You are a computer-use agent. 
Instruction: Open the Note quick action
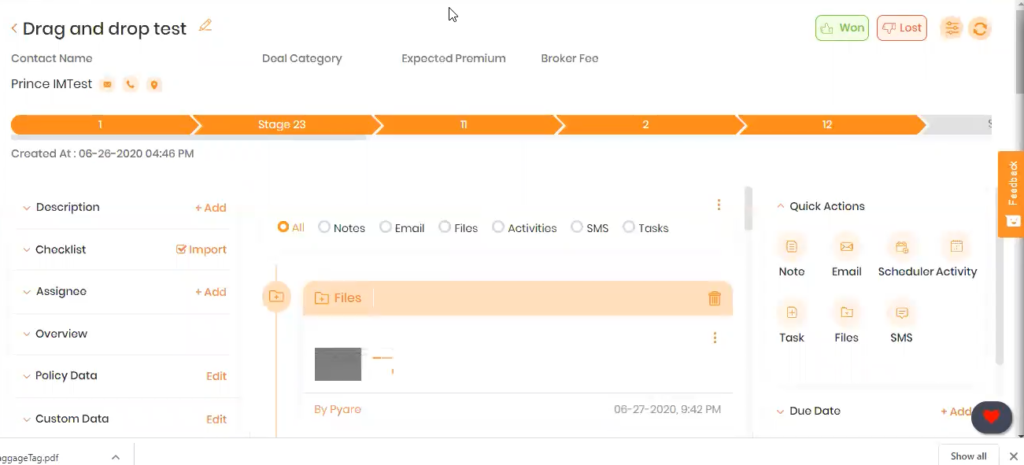[x=792, y=247]
